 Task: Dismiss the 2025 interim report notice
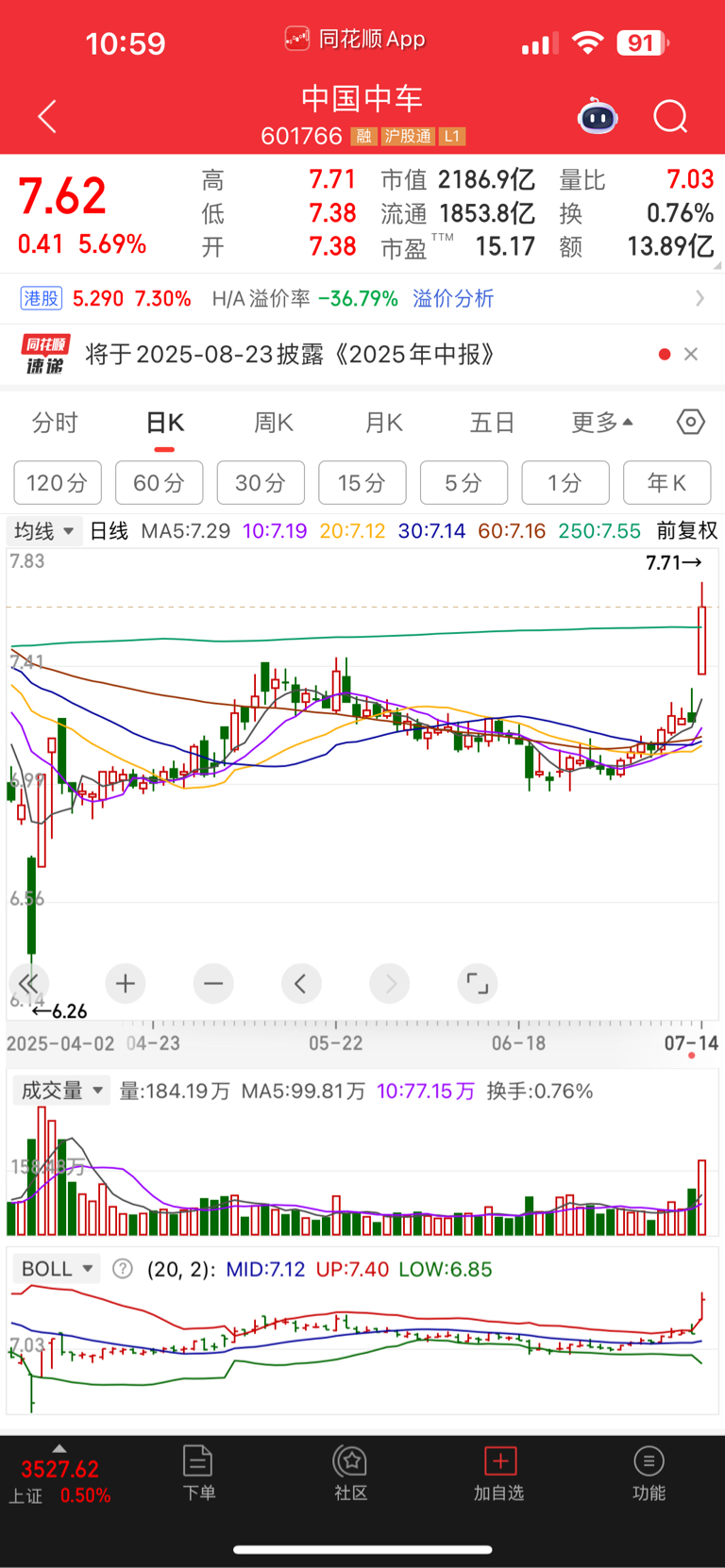point(691,354)
